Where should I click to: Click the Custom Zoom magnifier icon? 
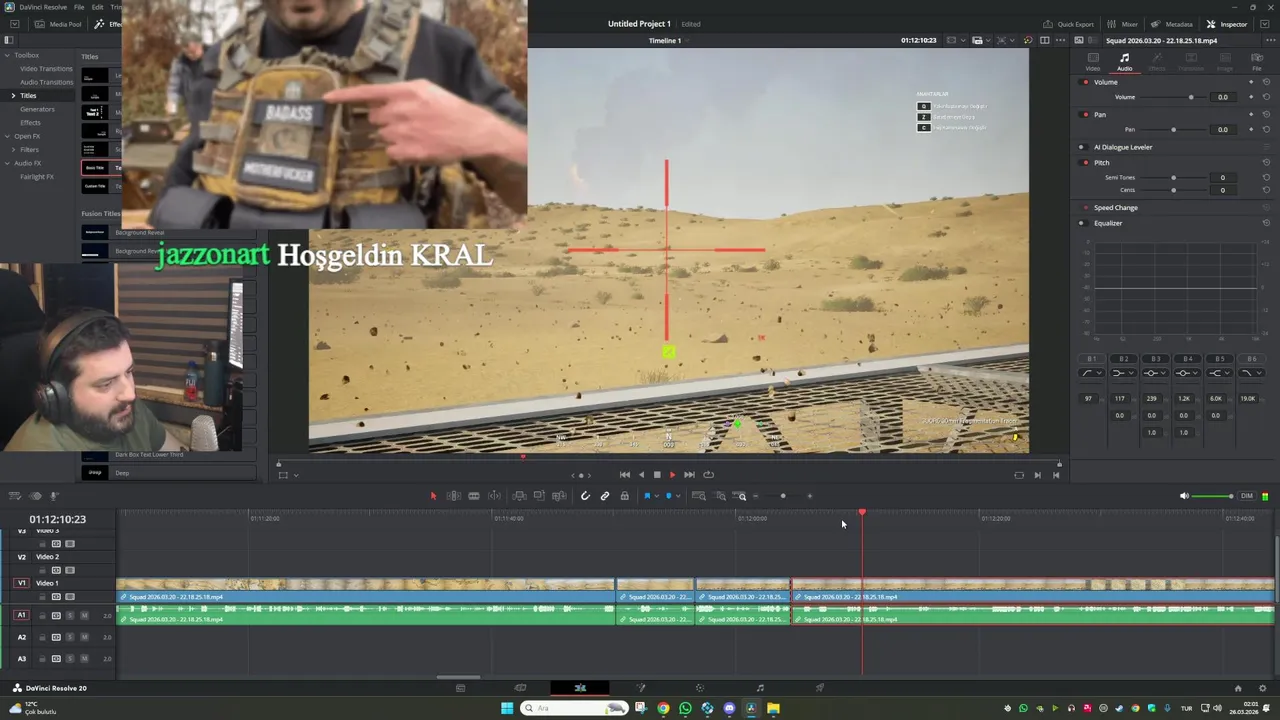pos(741,496)
